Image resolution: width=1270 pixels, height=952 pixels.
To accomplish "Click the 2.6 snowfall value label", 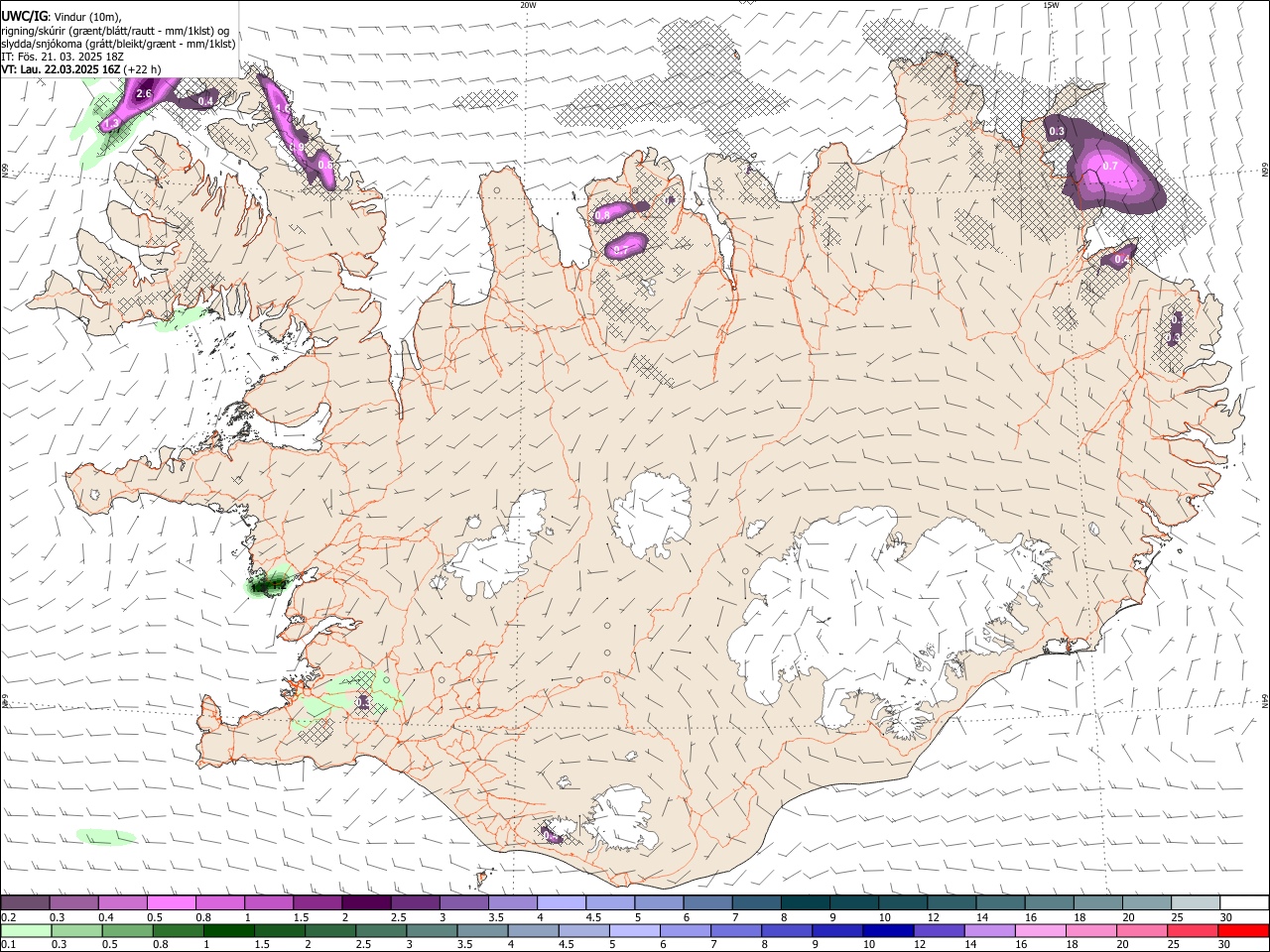I will coord(143,94).
